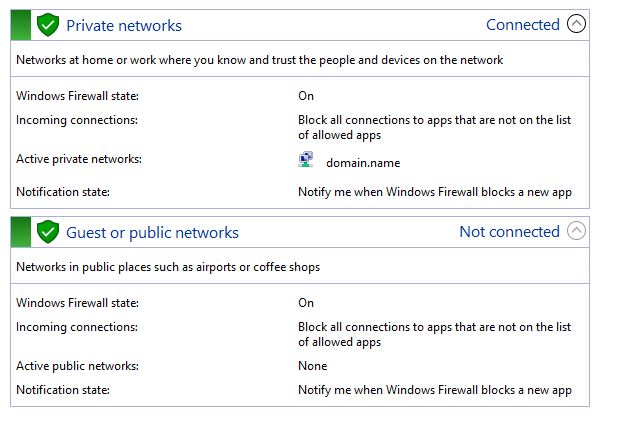Click the Private networks Notification state value
The image size is (621, 439).
(435, 192)
